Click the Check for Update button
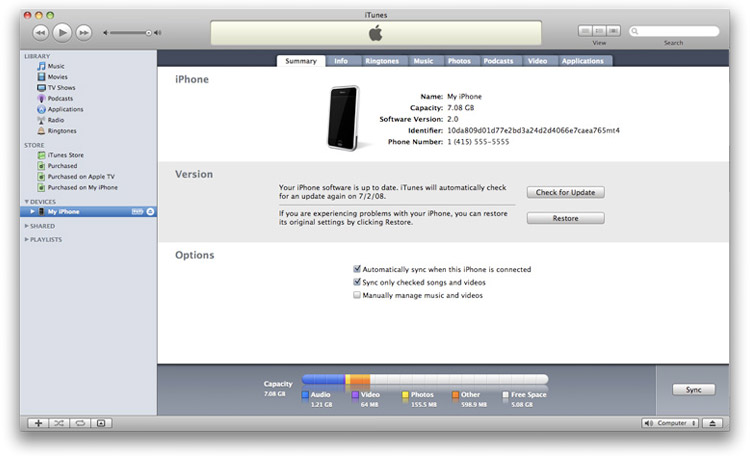 [x=565, y=192]
